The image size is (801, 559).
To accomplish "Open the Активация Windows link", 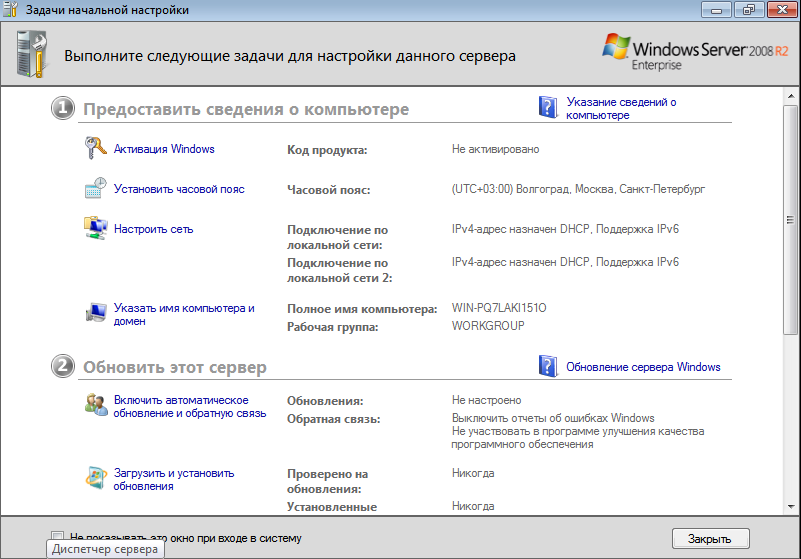I will tap(164, 149).
